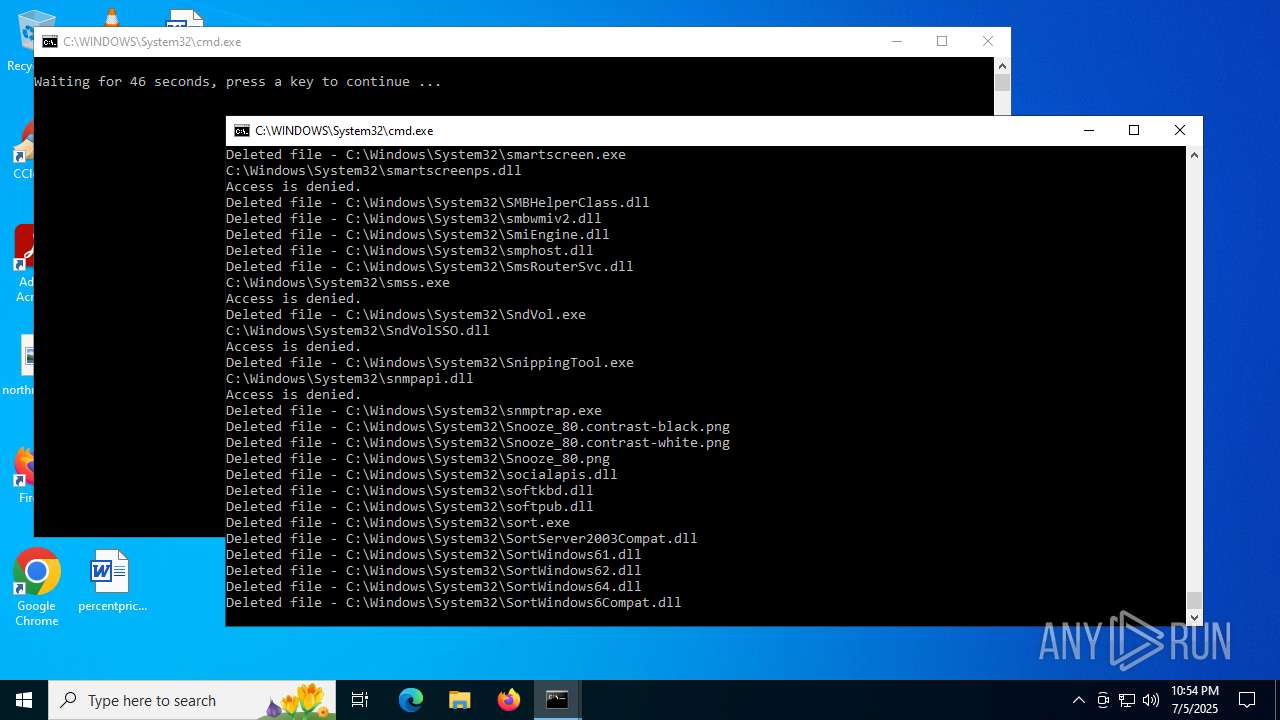Click the SndVolSSO.dll path line
The width and height of the screenshot is (1280, 720).
(358, 331)
